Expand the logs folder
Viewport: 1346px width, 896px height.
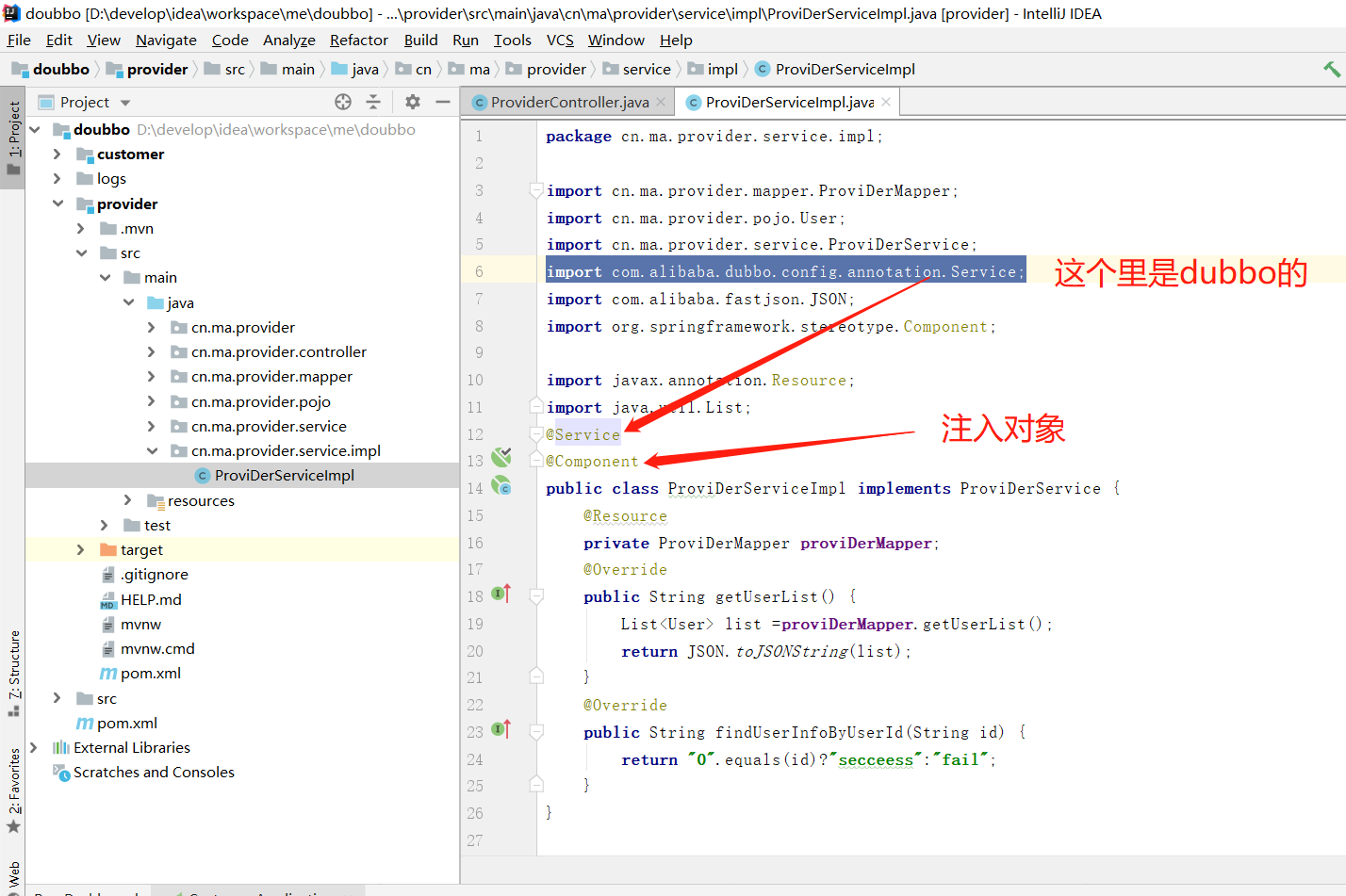pos(57,178)
